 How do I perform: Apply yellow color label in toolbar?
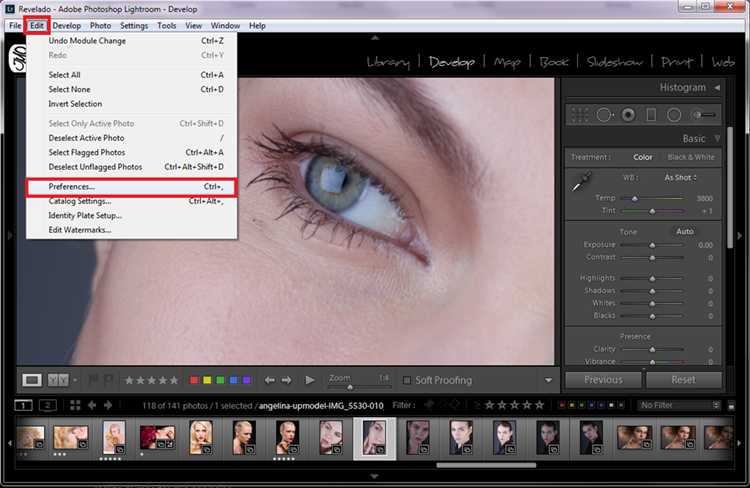[207, 380]
